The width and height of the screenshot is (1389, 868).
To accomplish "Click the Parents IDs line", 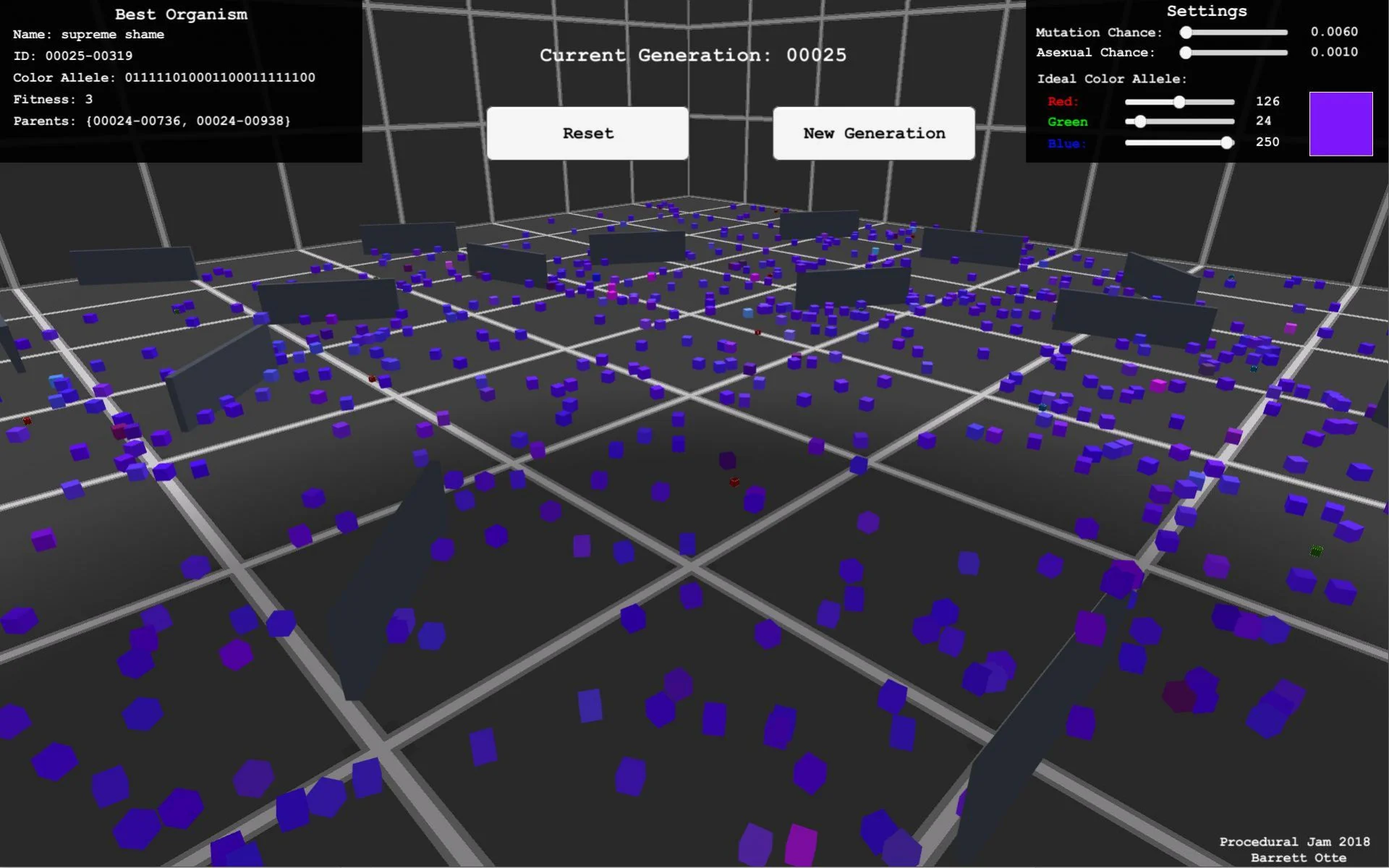I will pyautogui.click(x=152, y=121).
